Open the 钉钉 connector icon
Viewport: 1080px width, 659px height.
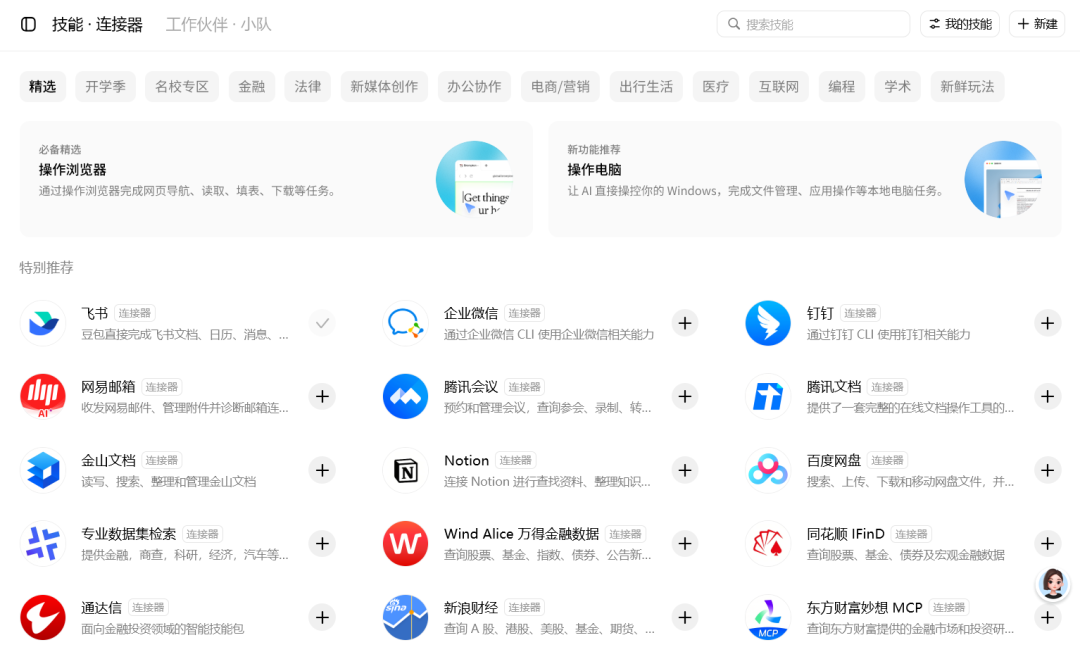pyautogui.click(x=768, y=323)
